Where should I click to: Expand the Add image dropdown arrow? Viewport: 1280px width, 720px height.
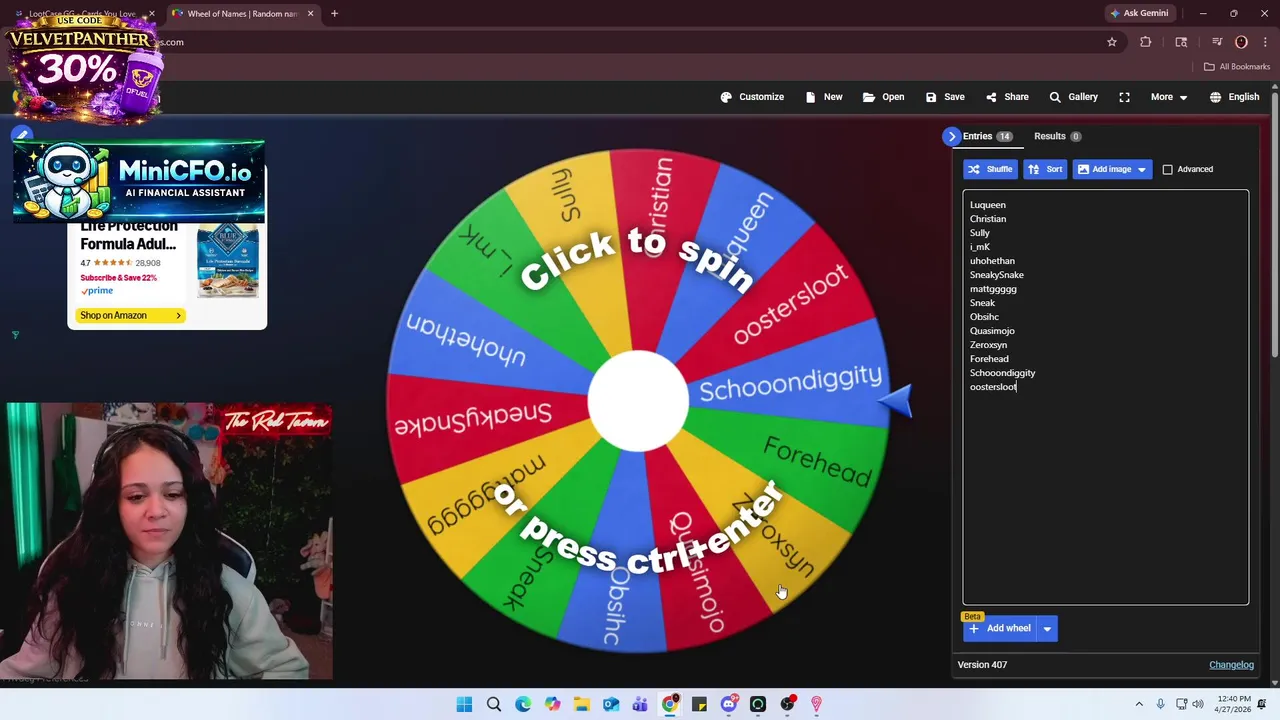1142,169
